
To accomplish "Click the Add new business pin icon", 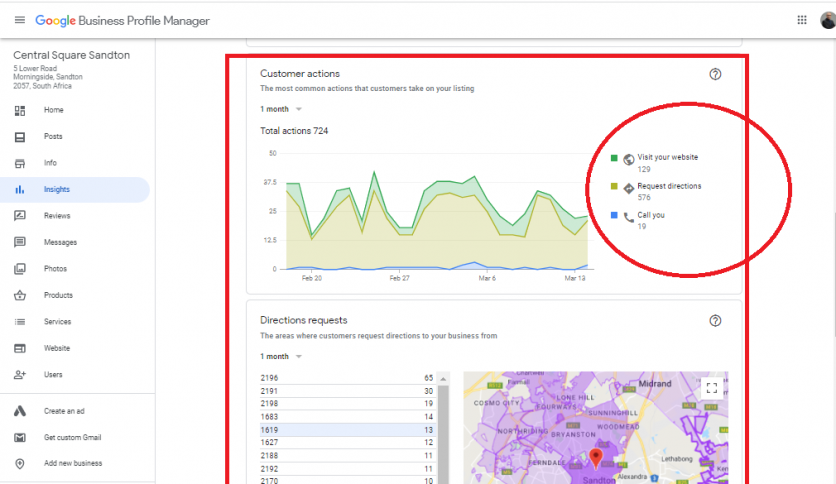I will tap(20, 464).
